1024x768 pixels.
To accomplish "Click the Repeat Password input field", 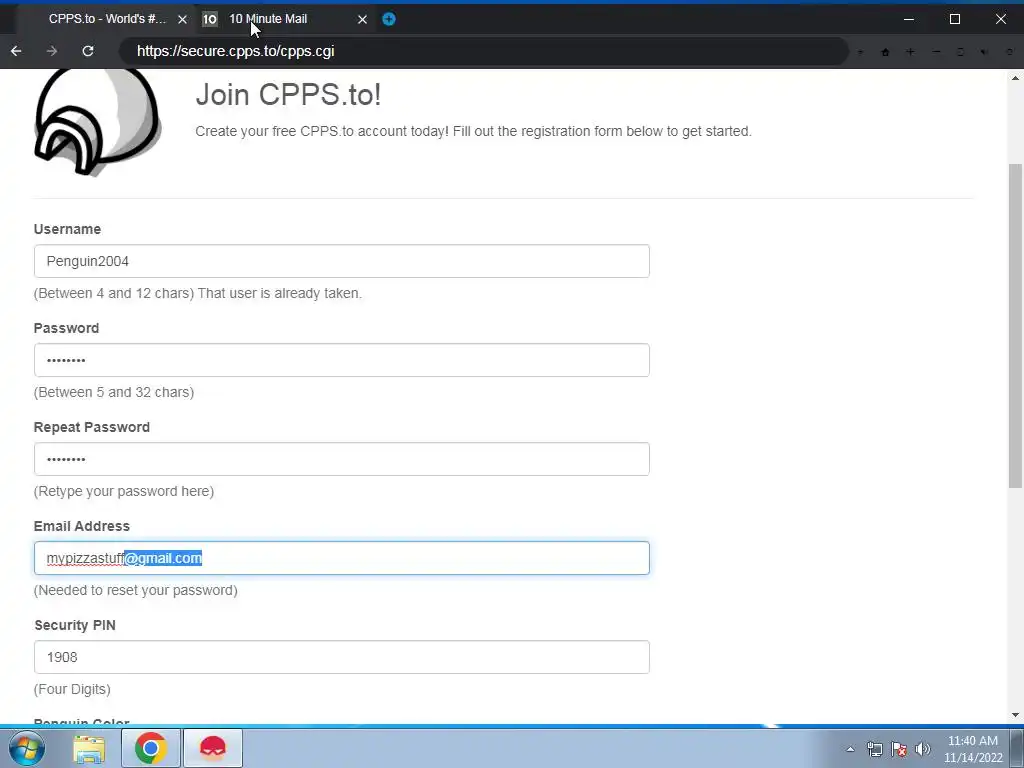I will coord(342,459).
